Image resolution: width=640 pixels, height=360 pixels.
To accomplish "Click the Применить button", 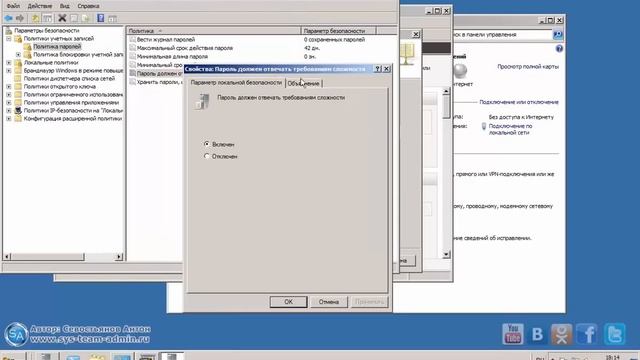I will coord(369,302).
